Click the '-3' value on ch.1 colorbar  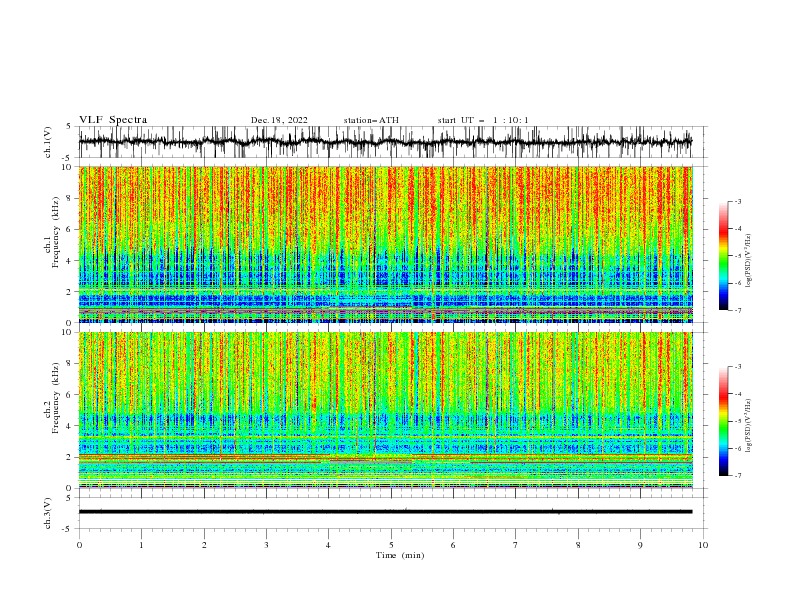pos(737,201)
